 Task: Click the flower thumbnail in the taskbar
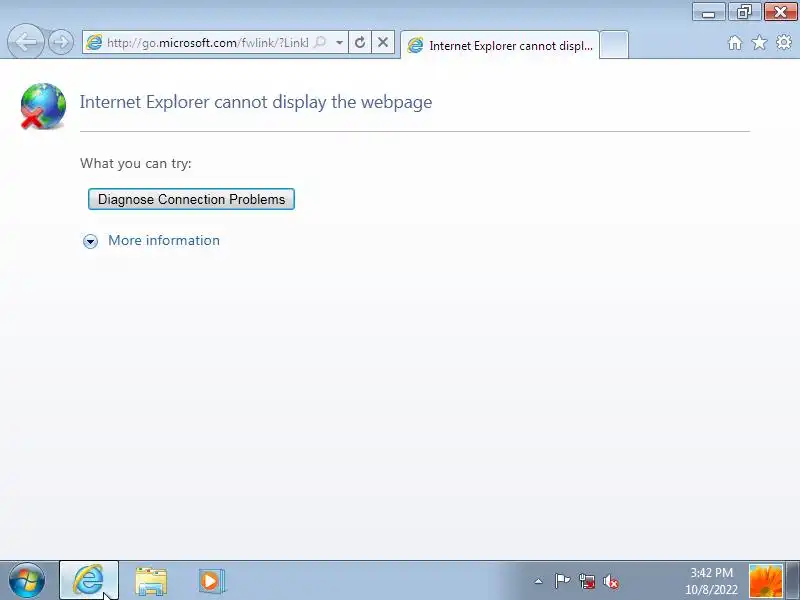click(765, 581)
